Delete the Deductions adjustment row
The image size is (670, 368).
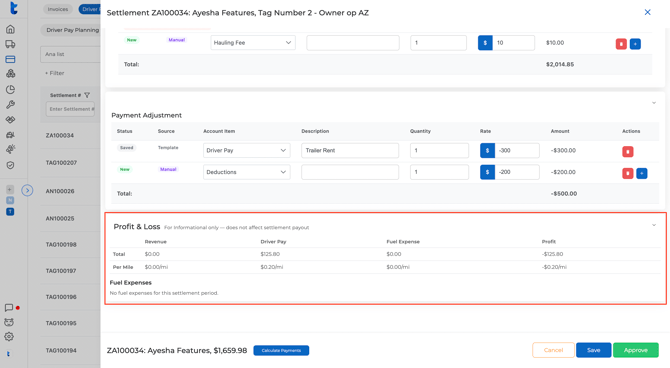[627, 173]
